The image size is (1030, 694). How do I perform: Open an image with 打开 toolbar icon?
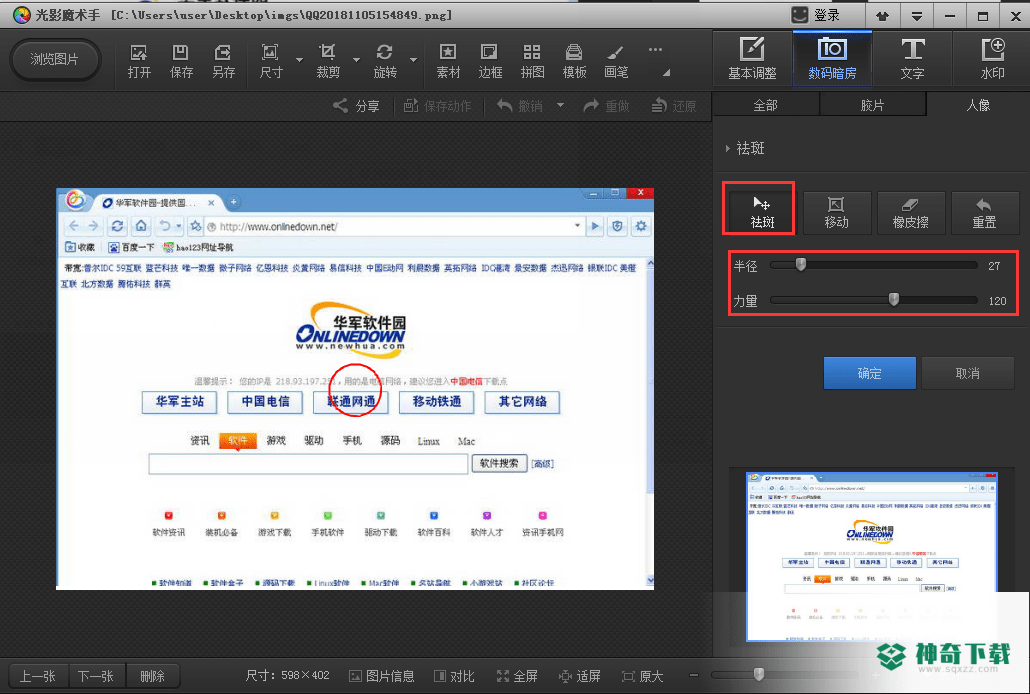(x=139, y=61)
